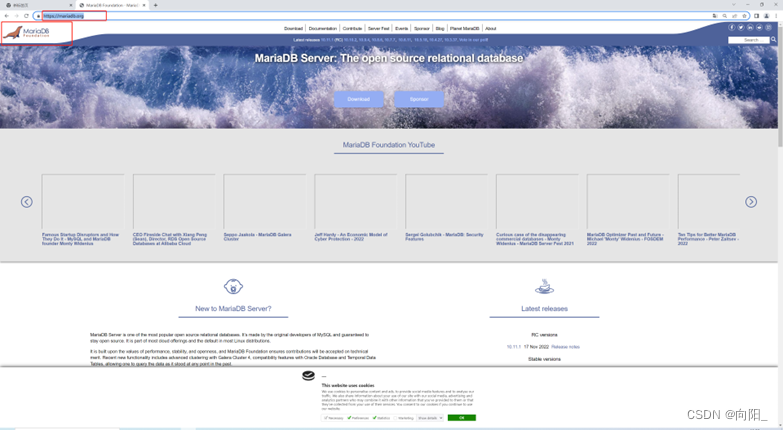Open the MariaDB LinkedIn icon
This screenshot has width=783, height=430.
(750, 27)
